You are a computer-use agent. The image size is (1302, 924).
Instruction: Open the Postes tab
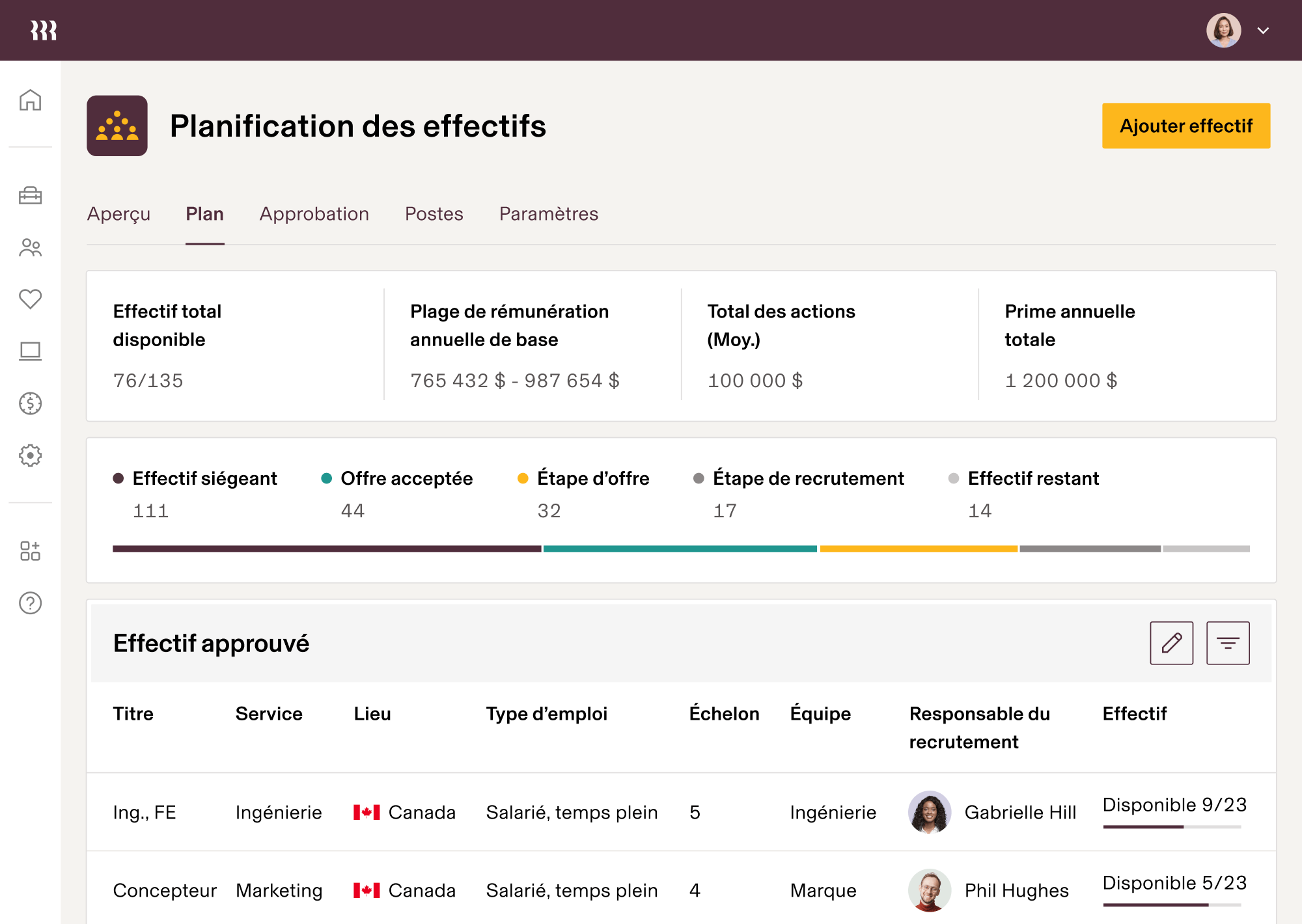(x=434, y=213)
